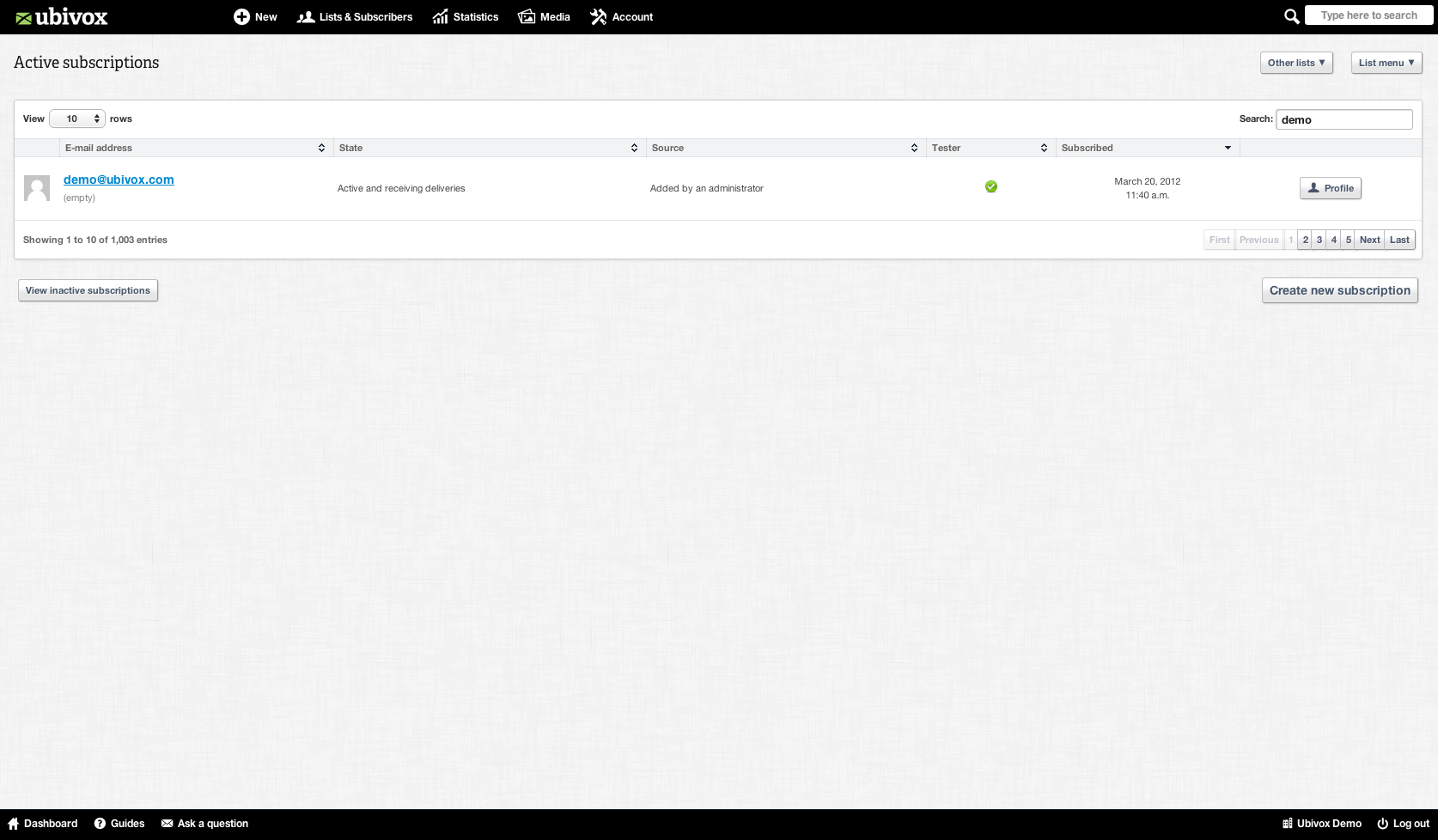Viewport: 1438px width, 840px height.
Task: Go to page 4
Action: coord(1334,240)
